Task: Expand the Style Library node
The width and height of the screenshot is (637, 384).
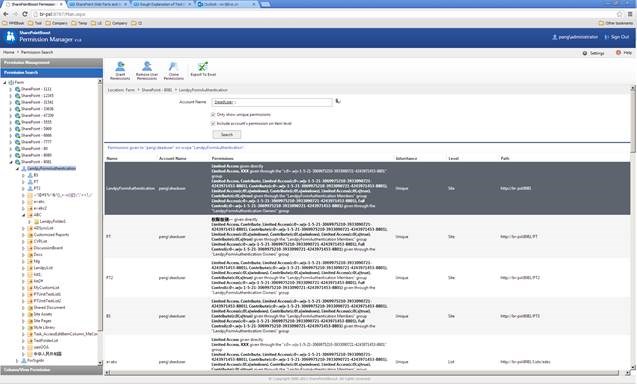Action: coord(24,328)
